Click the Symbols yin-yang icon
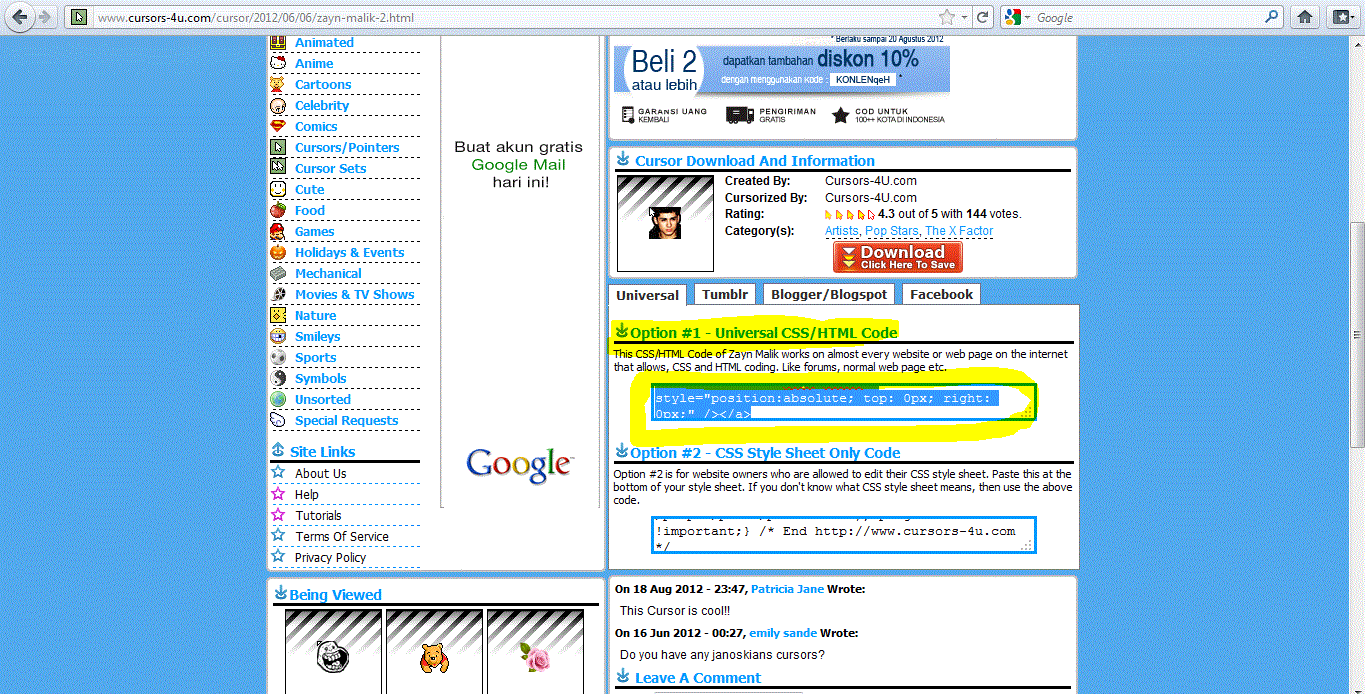Image resolution: width=1365 pixels, height=694 pixels. pyautogui.click(x=278, y=378)
